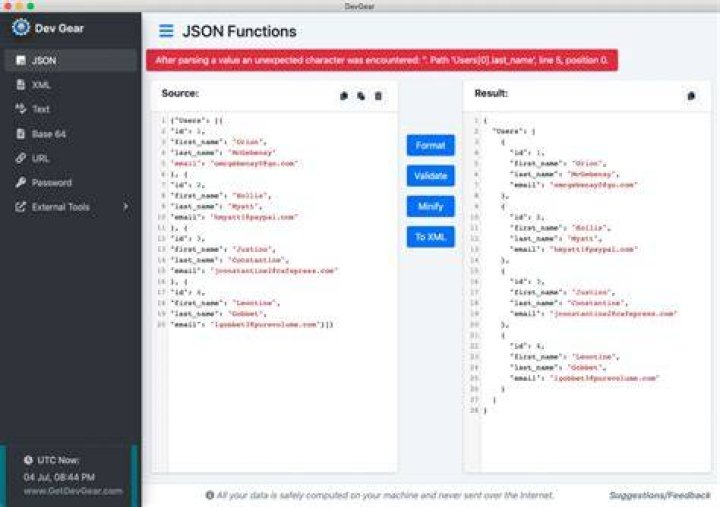Click the Validate button

[430, 176]
